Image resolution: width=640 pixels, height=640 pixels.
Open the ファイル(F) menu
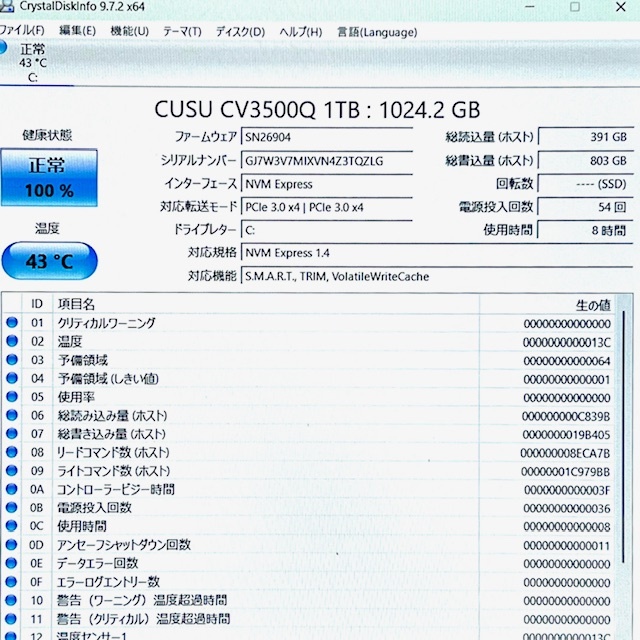22,31
